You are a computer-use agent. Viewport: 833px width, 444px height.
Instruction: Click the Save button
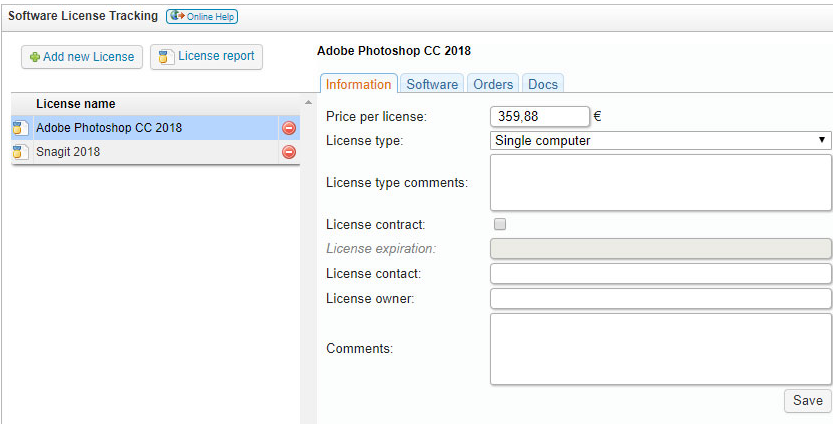808,400
